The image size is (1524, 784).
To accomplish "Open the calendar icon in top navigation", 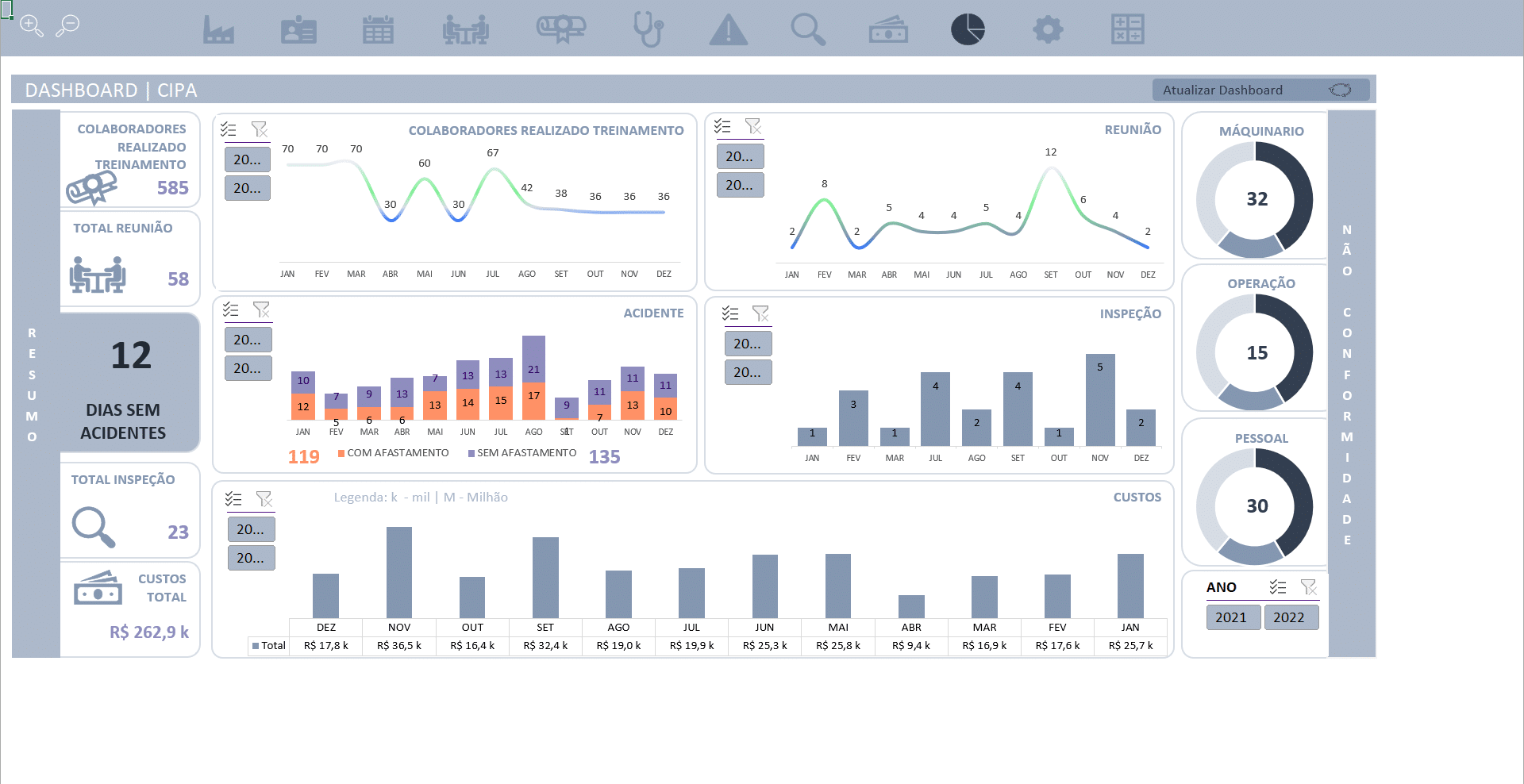I will pyautogui.click(x=378, y=30).
